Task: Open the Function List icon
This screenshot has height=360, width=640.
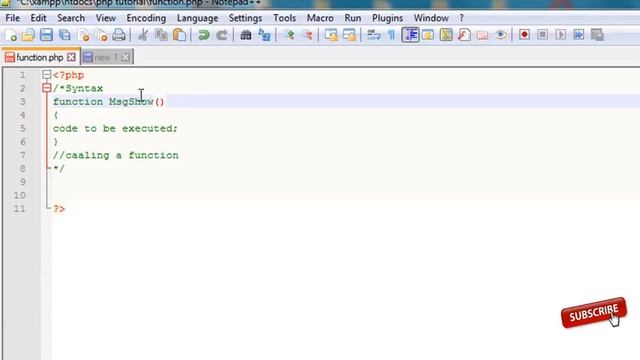Action: click(464, 35)
